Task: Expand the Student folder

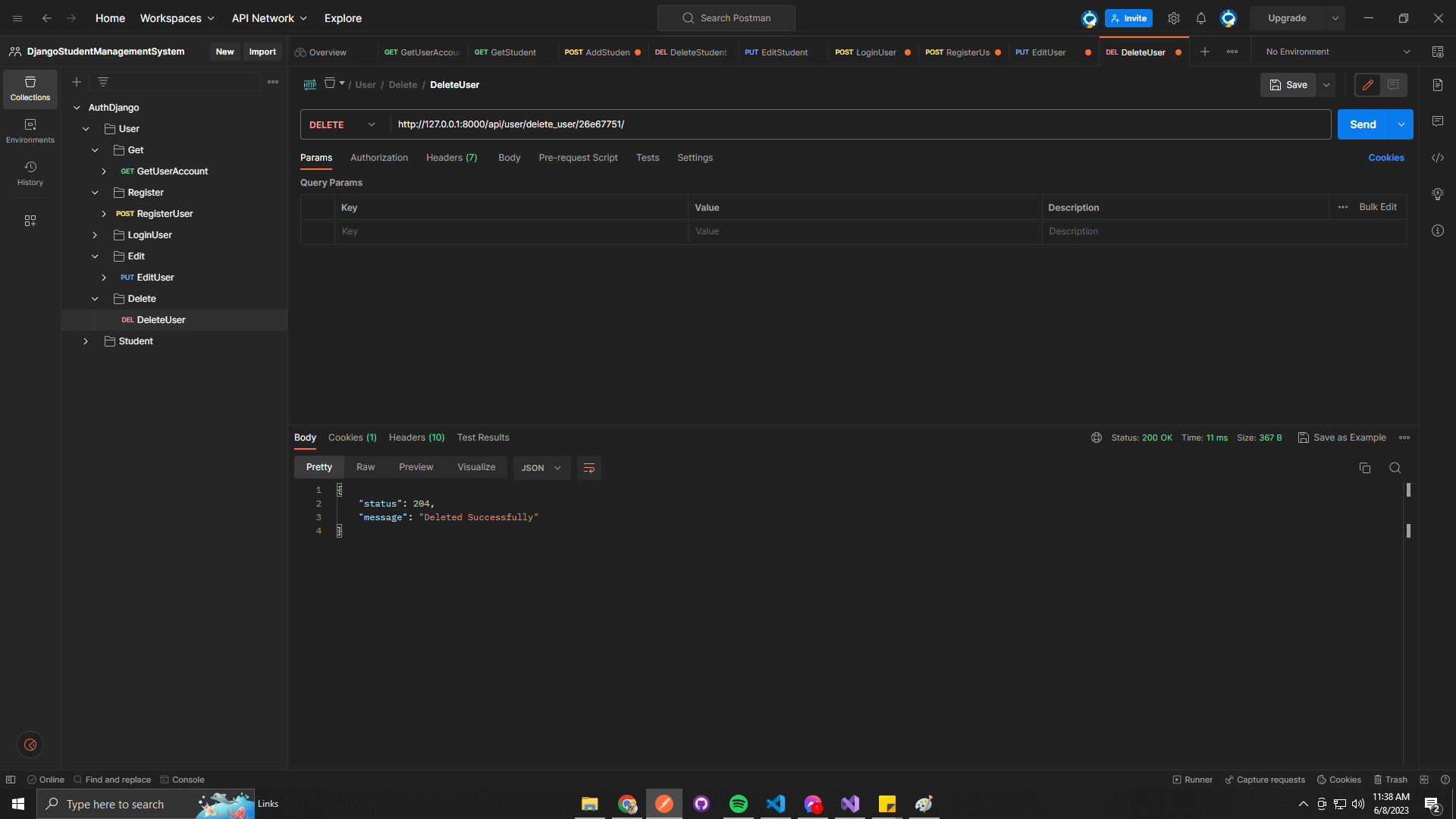Action: click(x=86, y=340)
